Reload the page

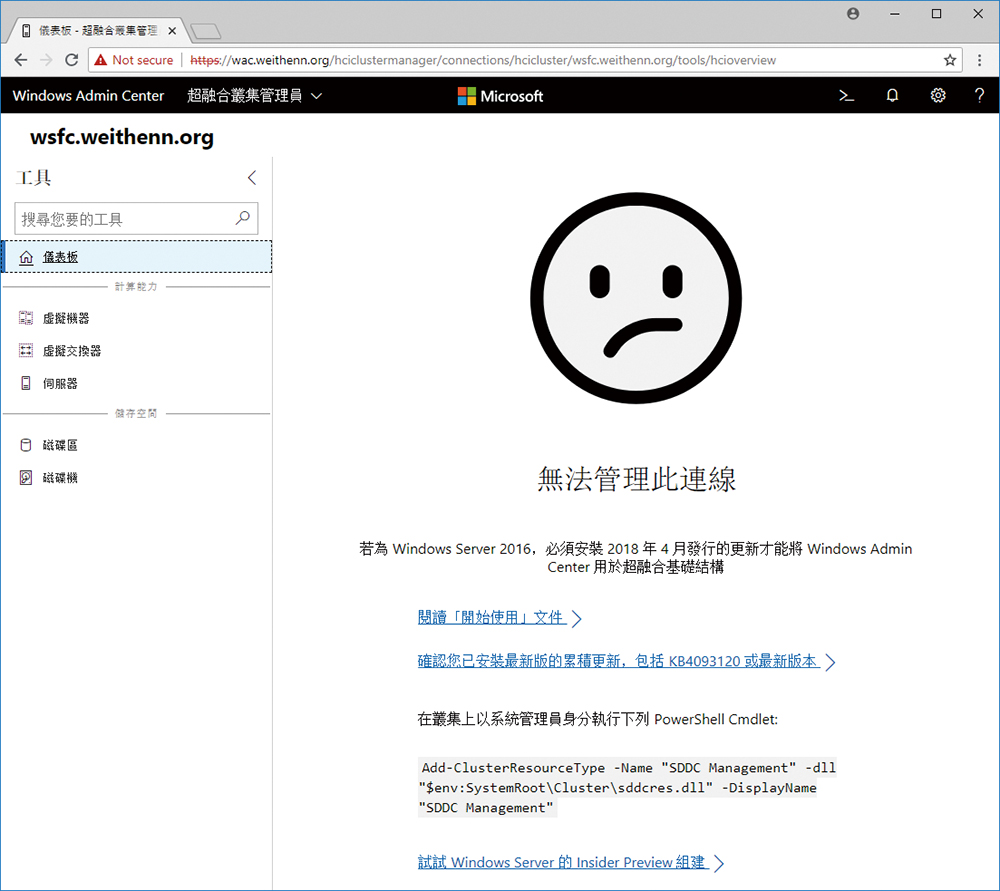click(x=71, y=60)
